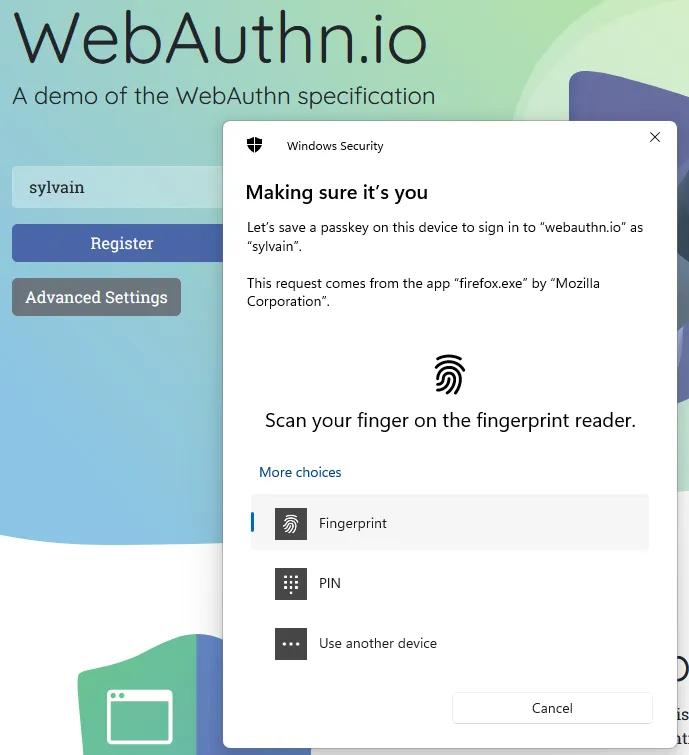Choose Fingerprint sign-in option
The height and width of the screenshot is (755, 689).
(x=450, y=522)
